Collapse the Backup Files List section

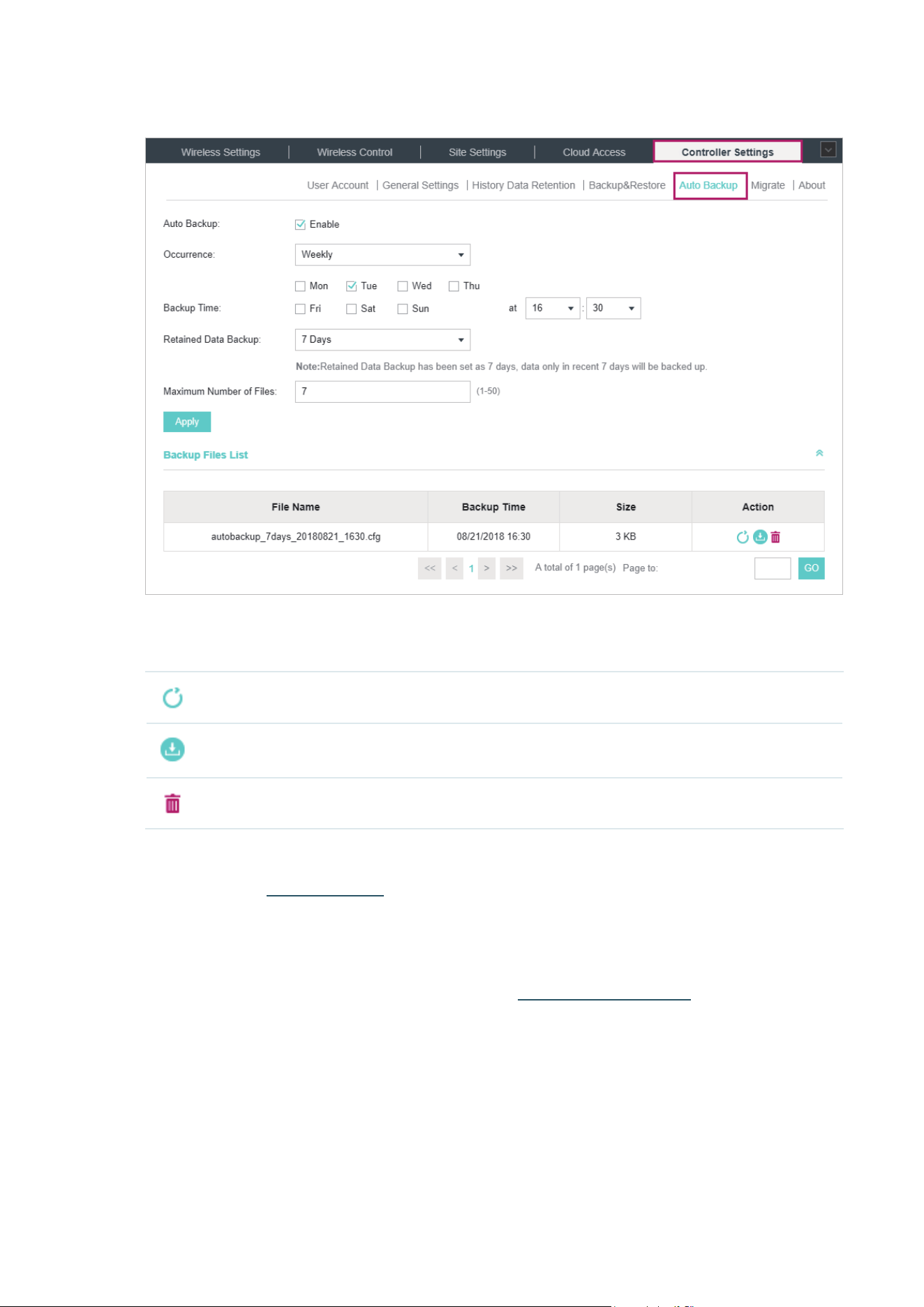click(819, 453)
